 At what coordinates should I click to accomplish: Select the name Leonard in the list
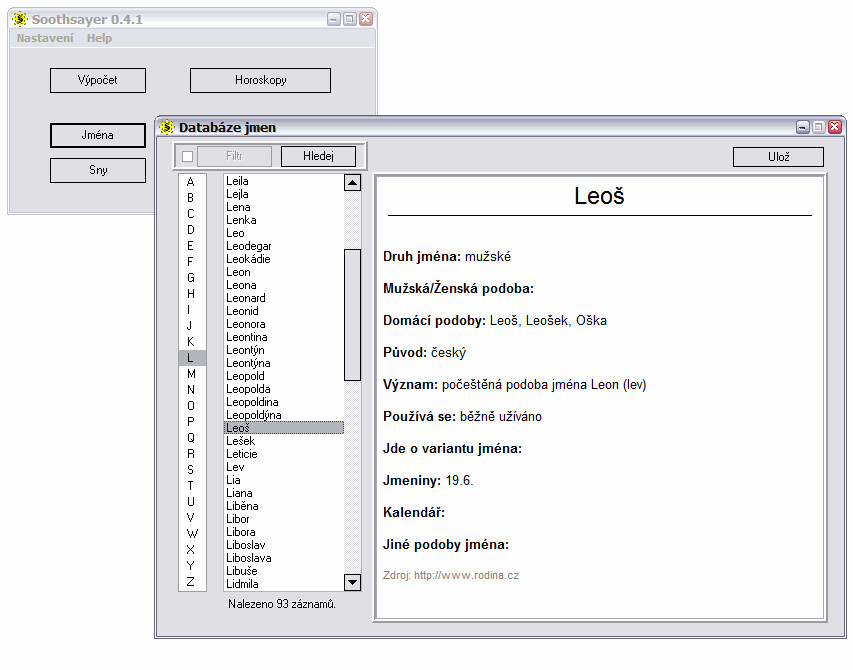[x=284, y=299]
